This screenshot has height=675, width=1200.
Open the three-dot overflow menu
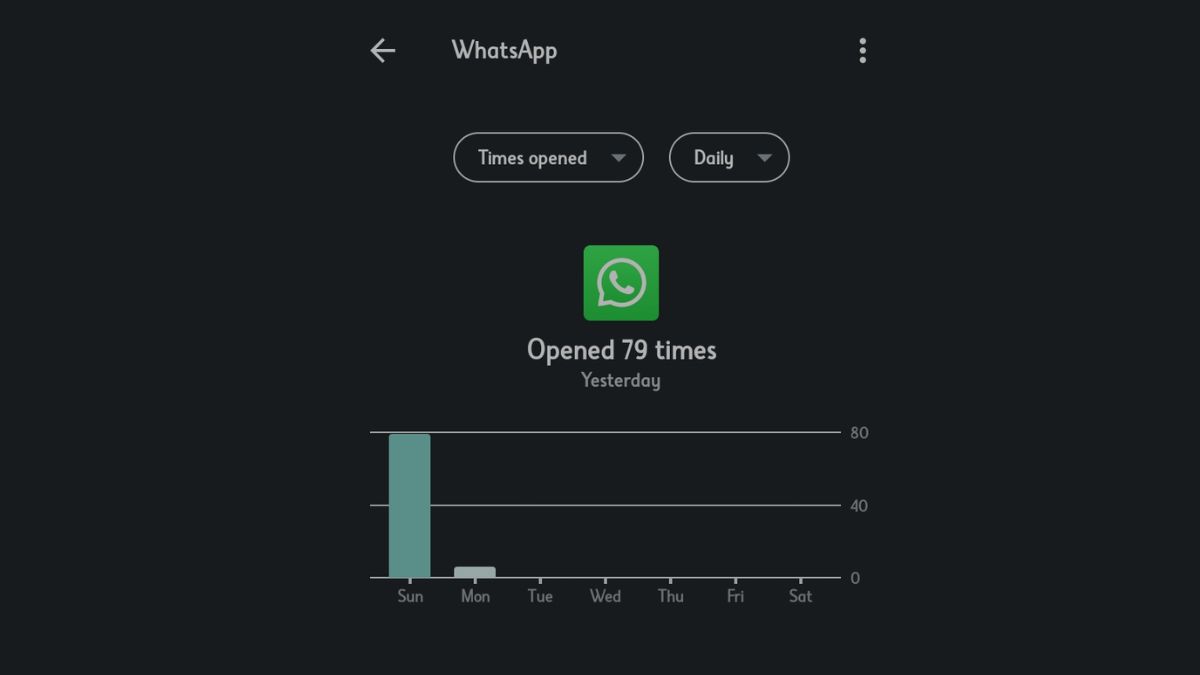[x=862, y=51]
